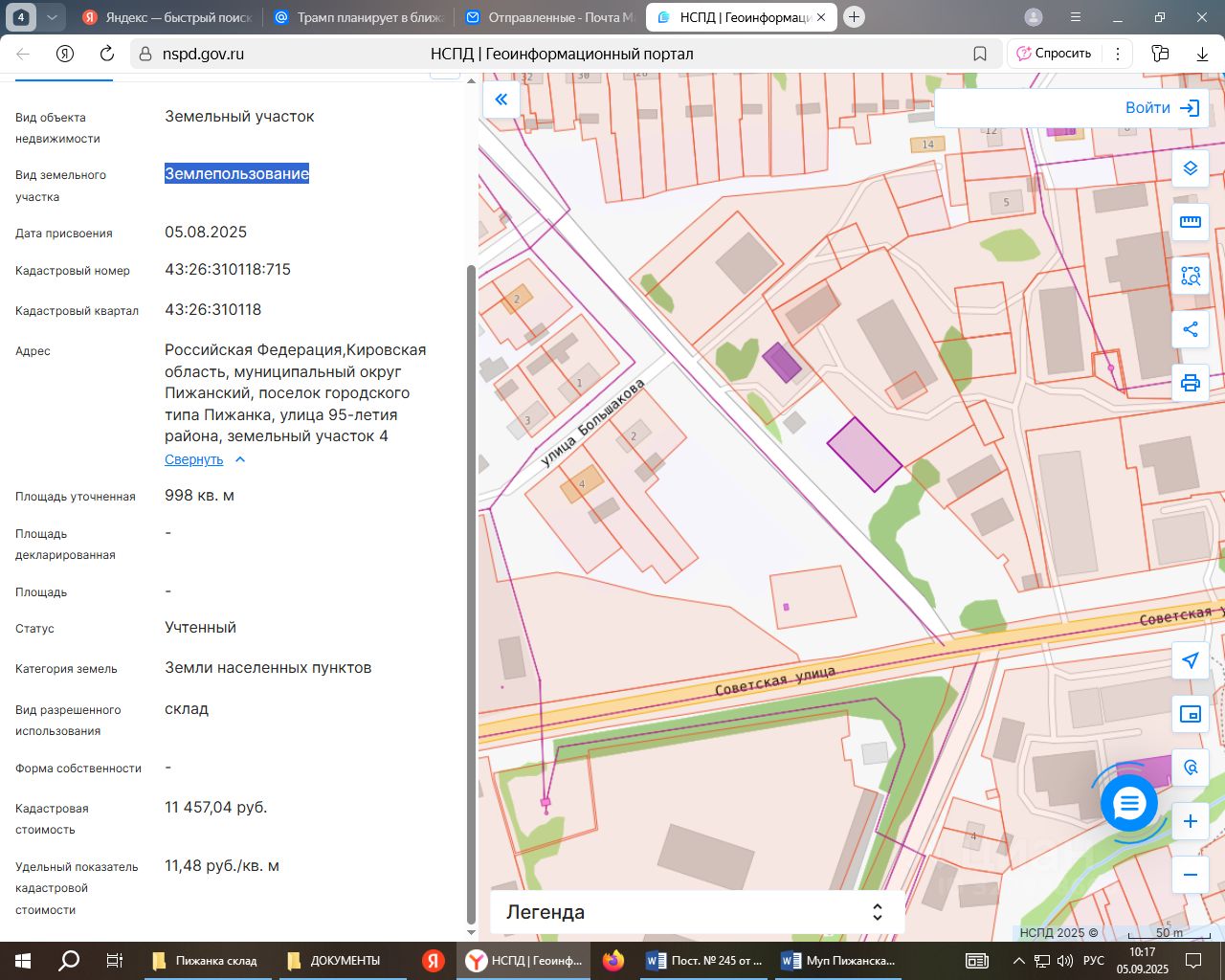The height and width of the screenshot is (980, 1225).
Task: Center map on my location
Action: click(1191, 660)
